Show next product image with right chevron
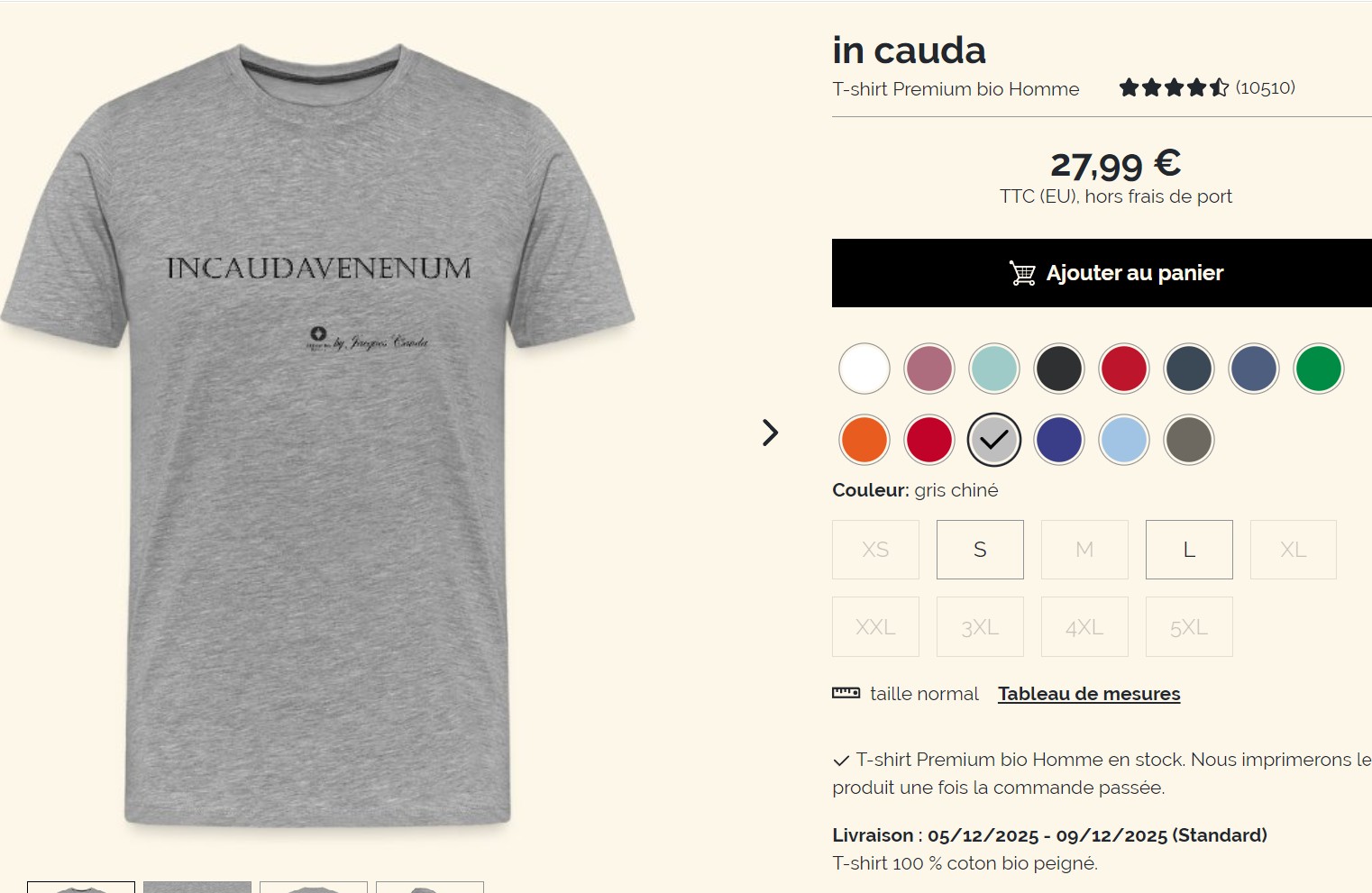The height and width of the screenshot is (893, 1372). [x=770, y=433]
